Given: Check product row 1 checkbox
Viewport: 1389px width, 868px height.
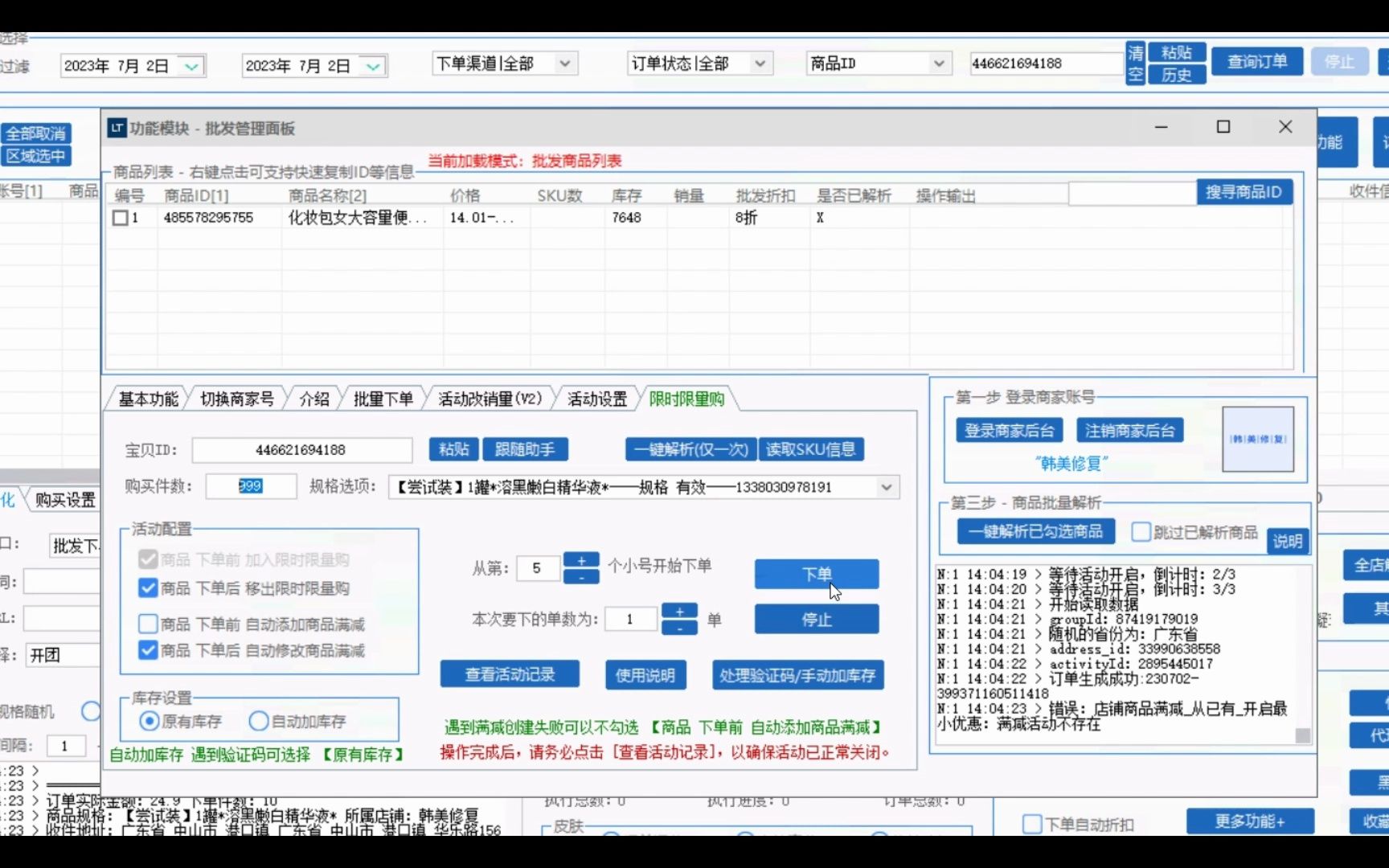Looking at the screenshot, I should pos(121,218).
